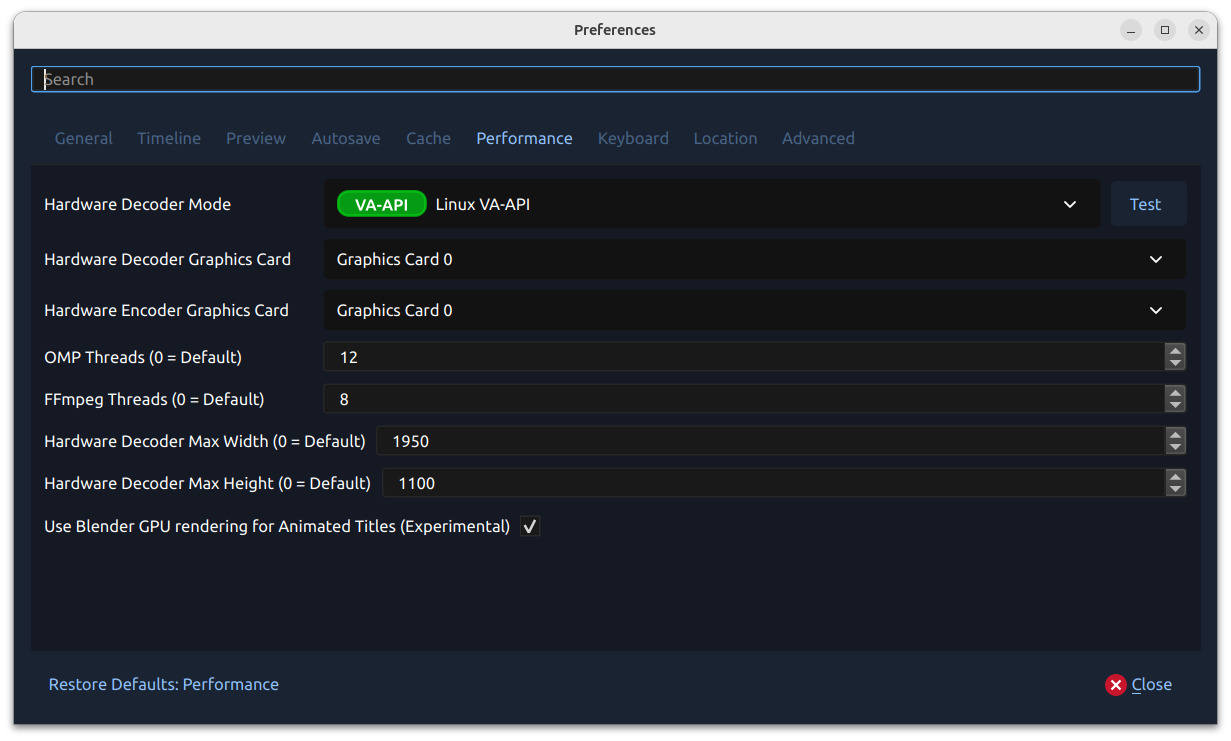Click the Use Blender GPU rendering label
The image size is (1231, 741).
tap(277, 526)
